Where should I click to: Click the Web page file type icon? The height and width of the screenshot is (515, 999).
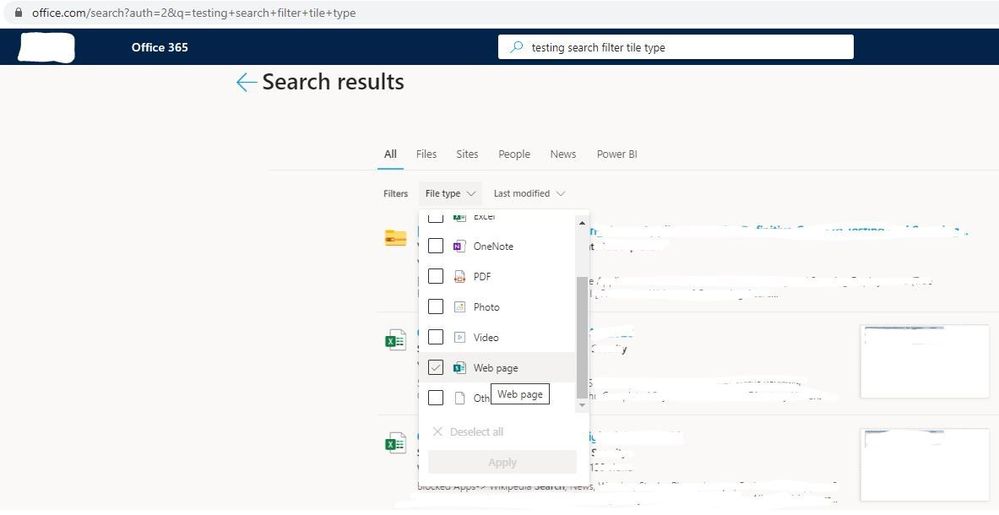tap(459, 368)
